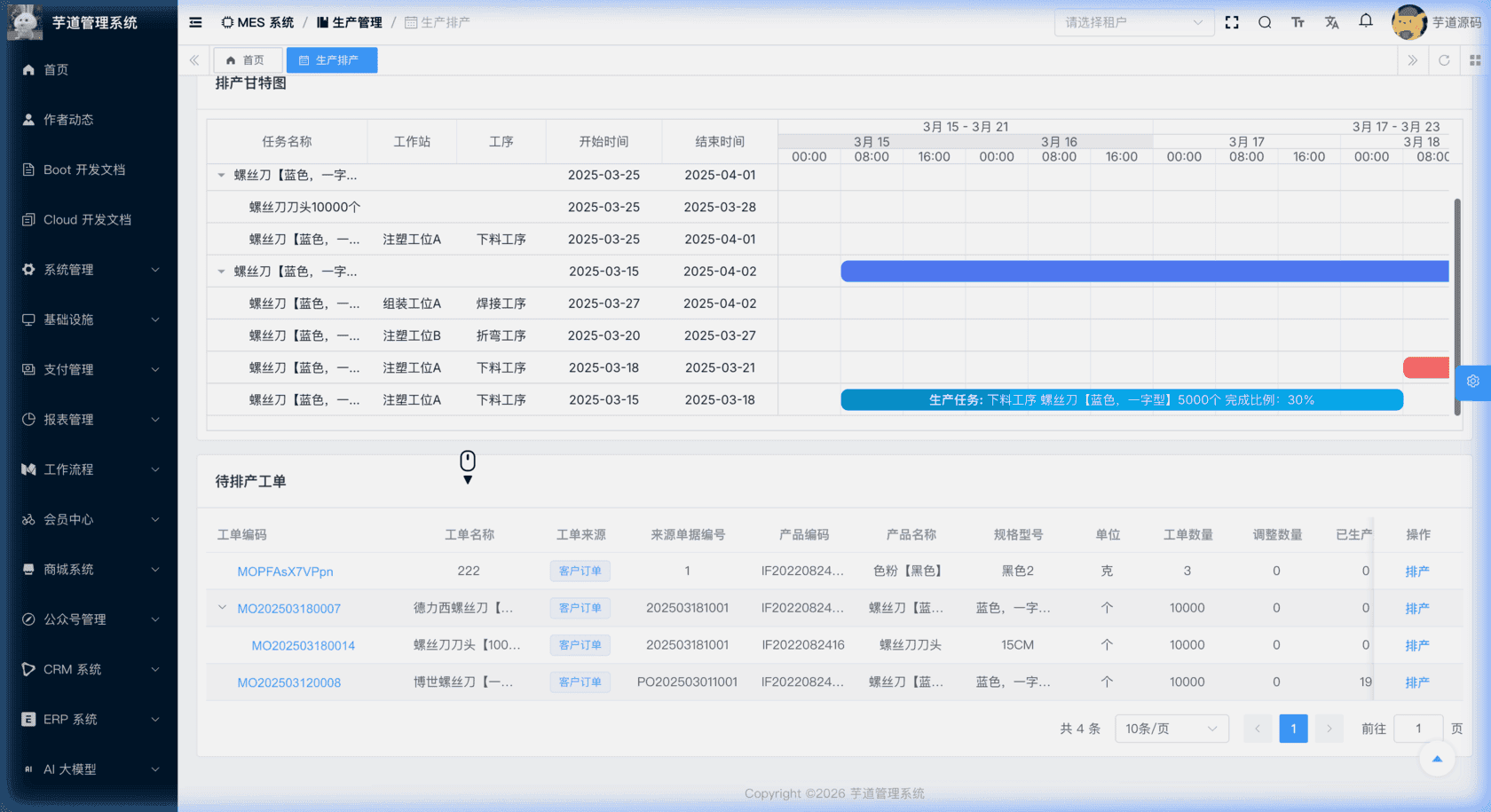Screen dimensions: 1491x812
Task: Open the 10条/页 page size dropdown
Action: pos(1171,729)
